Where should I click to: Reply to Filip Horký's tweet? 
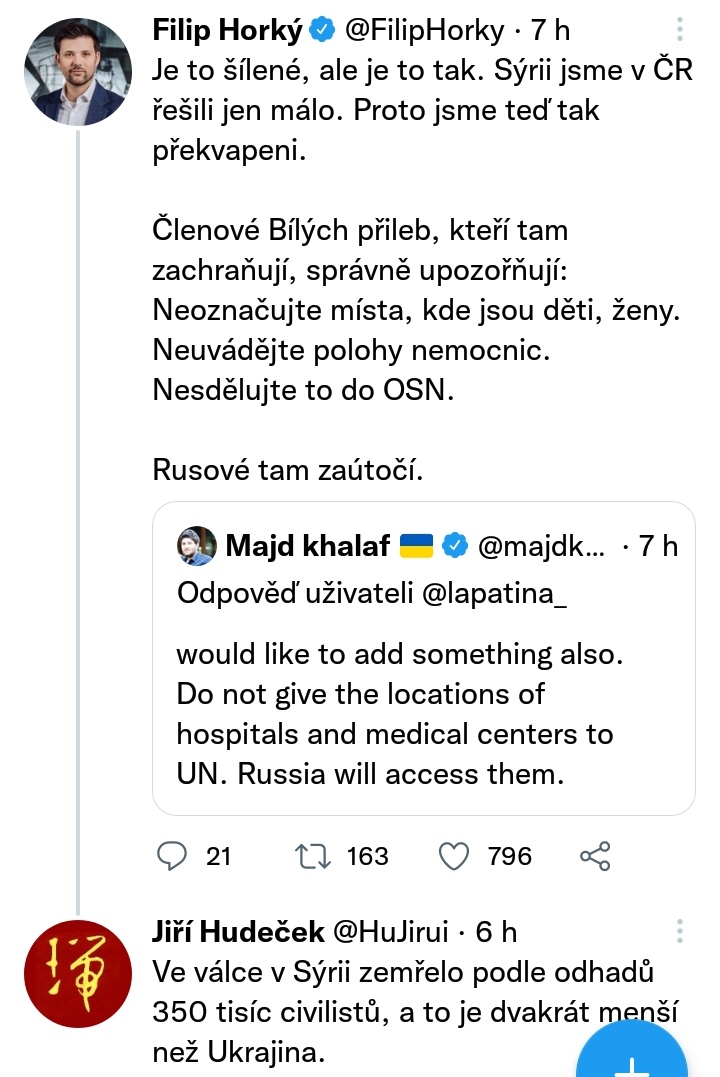coord(174,856)
